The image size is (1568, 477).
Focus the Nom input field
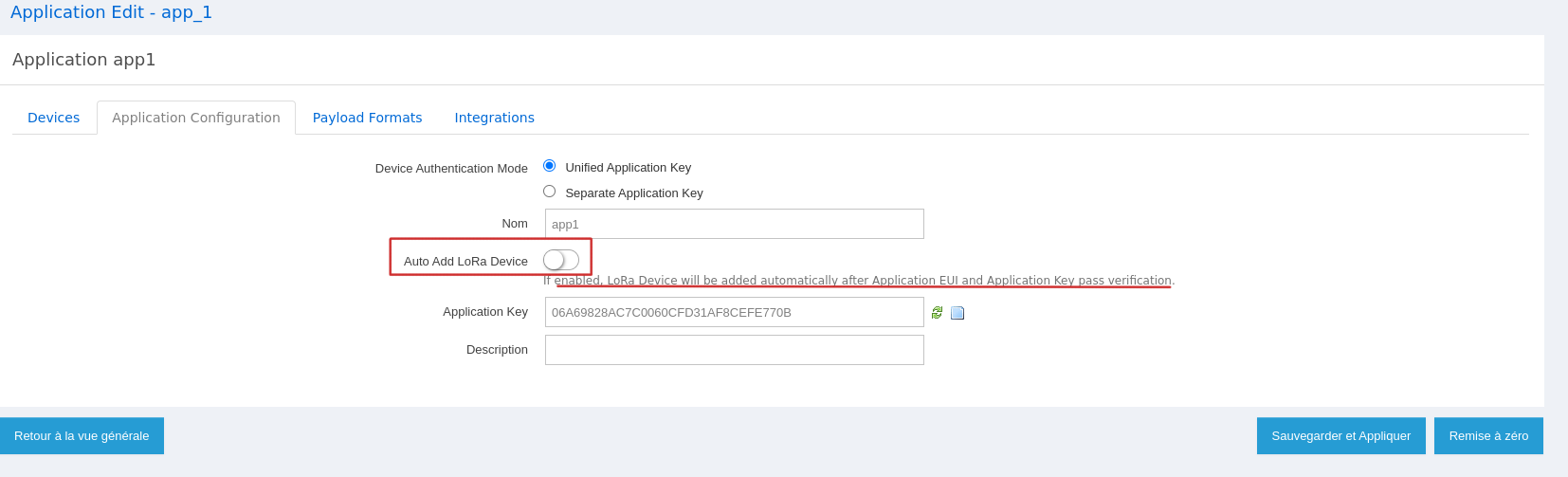(x=734, y=224)
